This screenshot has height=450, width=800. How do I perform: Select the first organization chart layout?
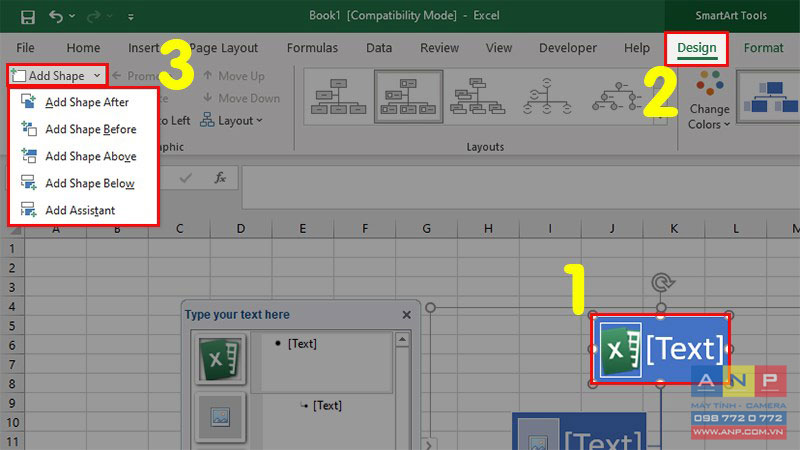click(338, 96)
